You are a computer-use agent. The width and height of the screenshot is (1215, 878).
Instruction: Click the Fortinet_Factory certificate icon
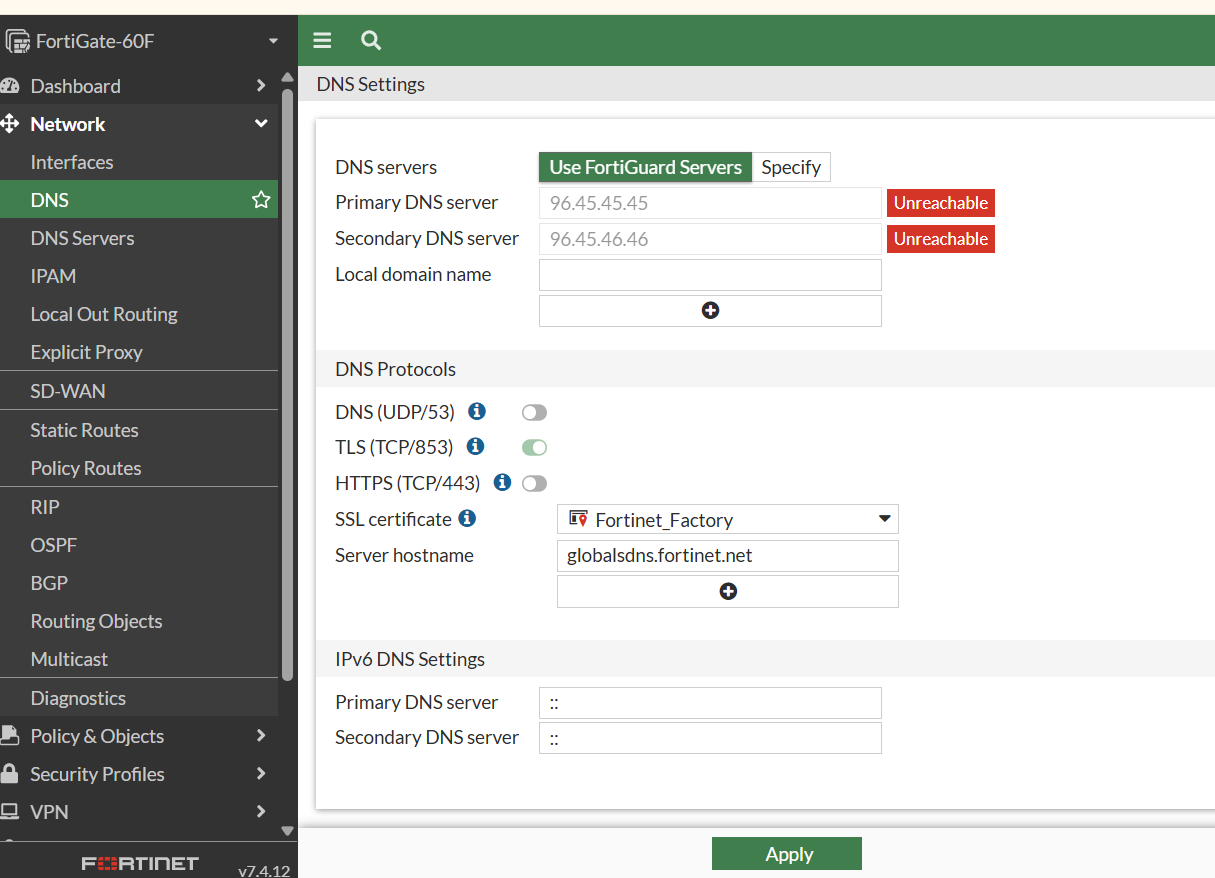(578, 519)
